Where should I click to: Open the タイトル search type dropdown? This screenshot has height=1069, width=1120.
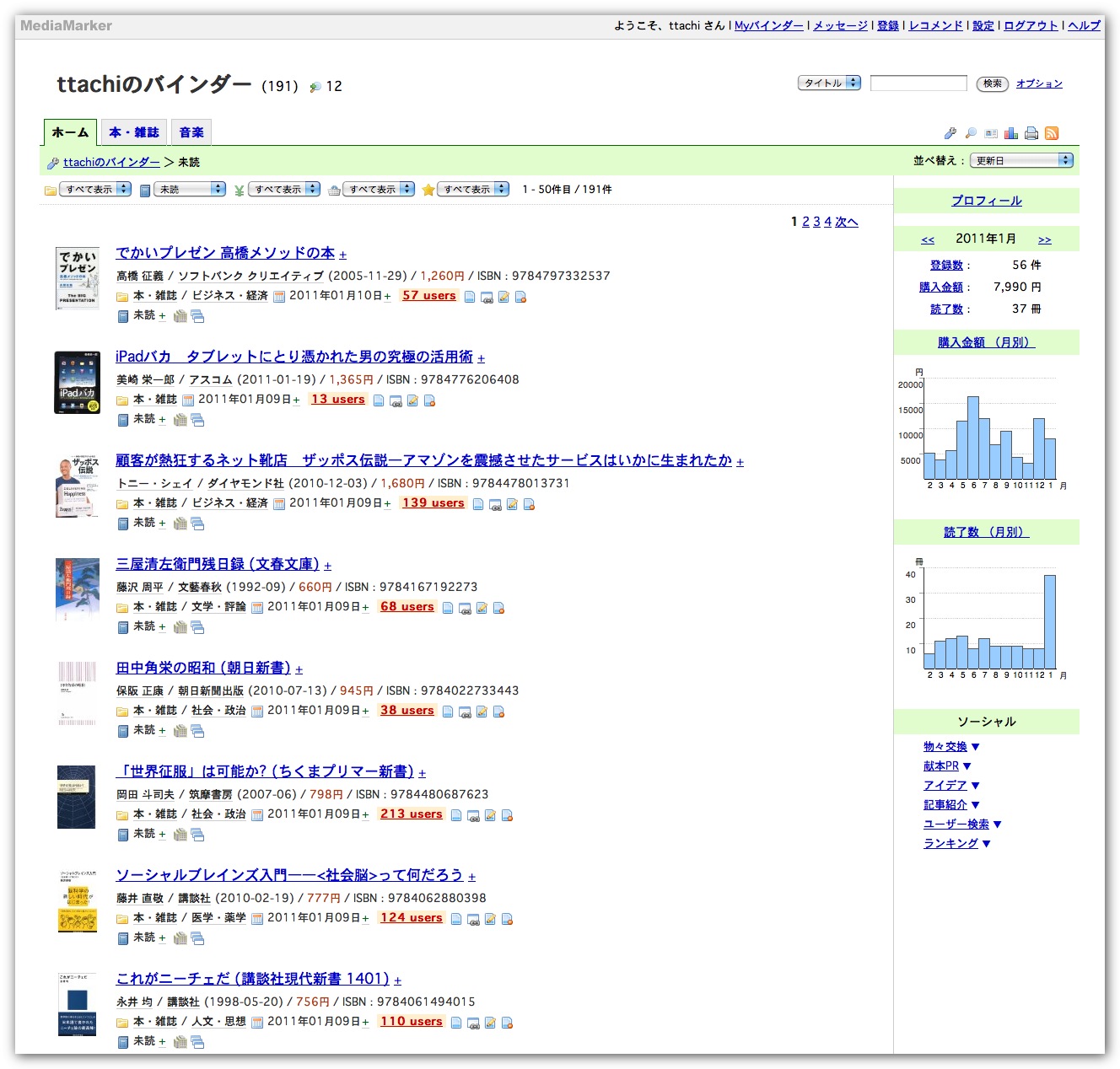click(829, 83)
